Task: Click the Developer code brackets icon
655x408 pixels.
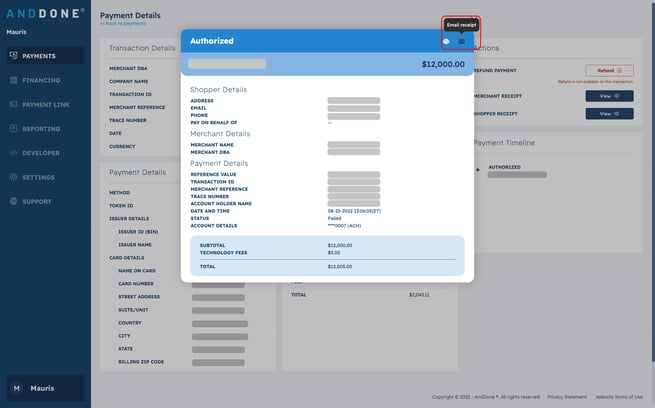Action: pyautogui.click(x=13, y=153)
